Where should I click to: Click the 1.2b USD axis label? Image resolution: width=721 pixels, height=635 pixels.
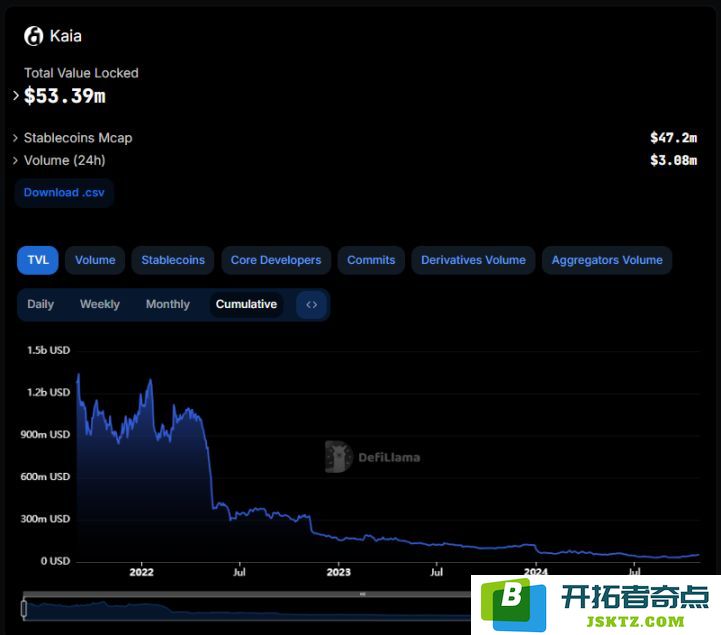49,392
